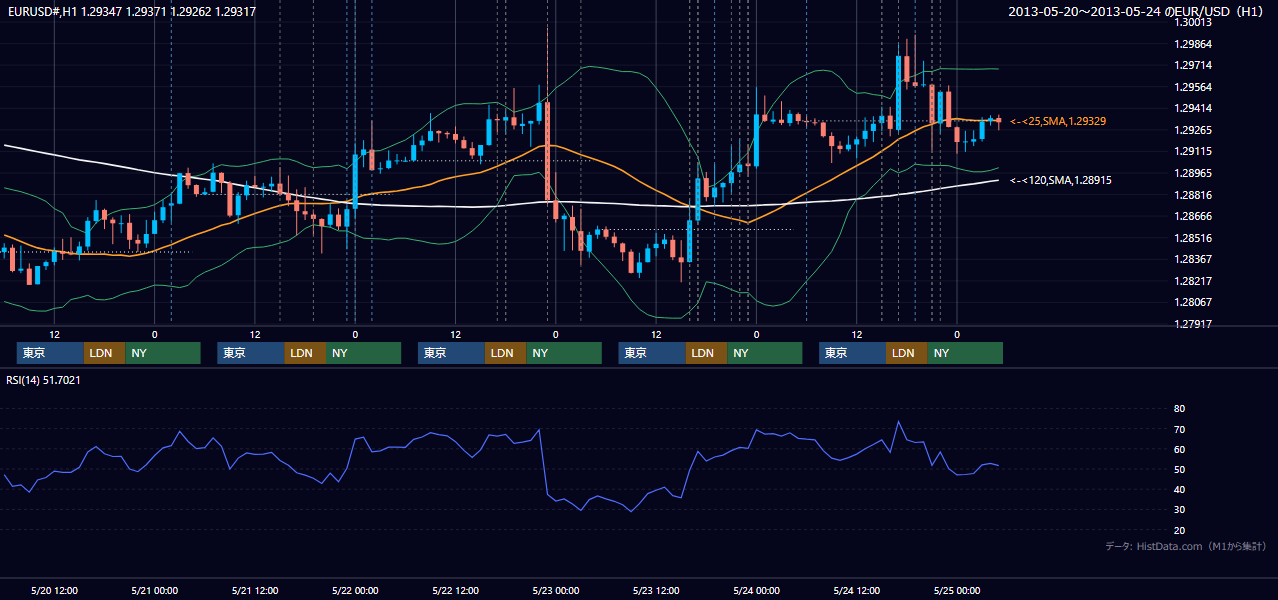Click price axis value 1.27917
Screen dimensions: 1278x600
tap(1193, 324)
